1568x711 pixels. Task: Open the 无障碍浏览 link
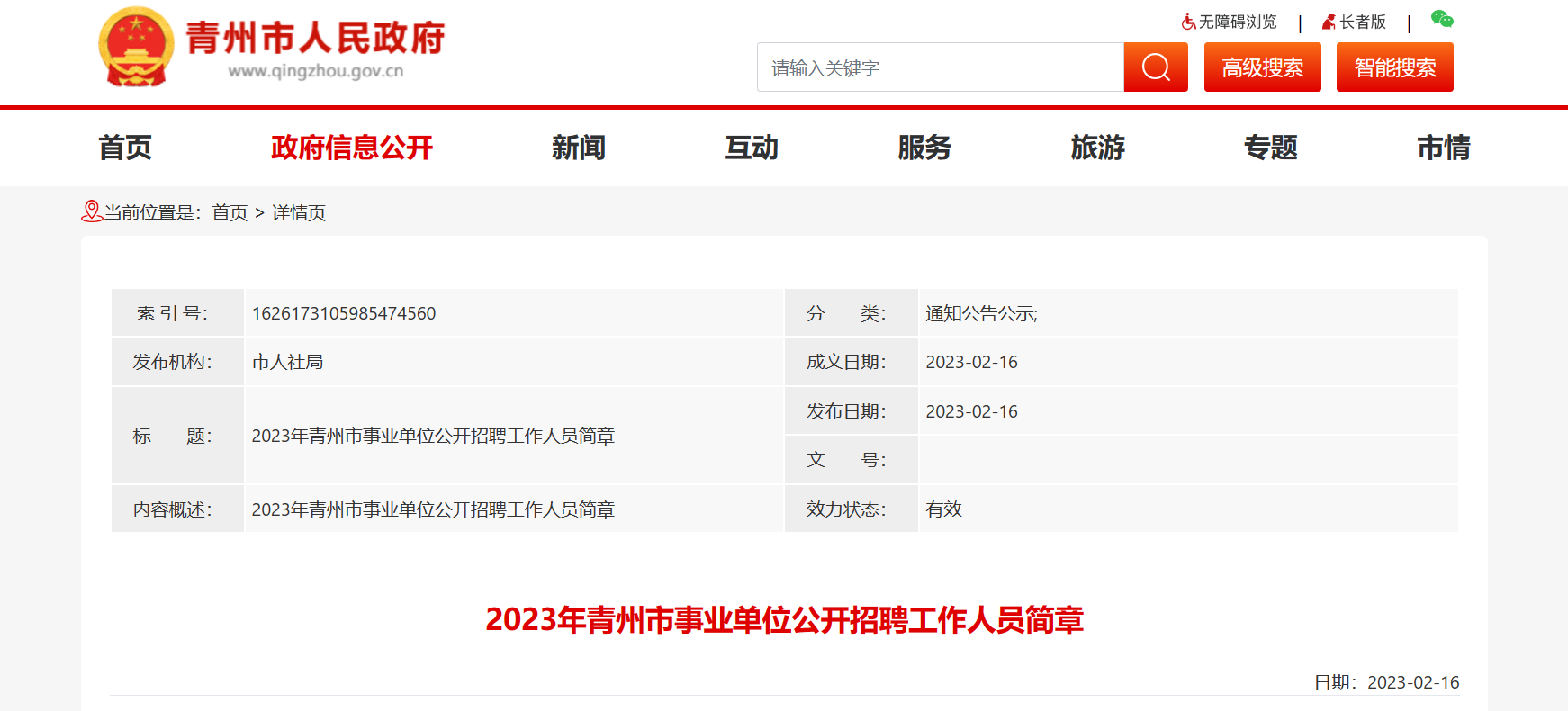(1238, 22)
